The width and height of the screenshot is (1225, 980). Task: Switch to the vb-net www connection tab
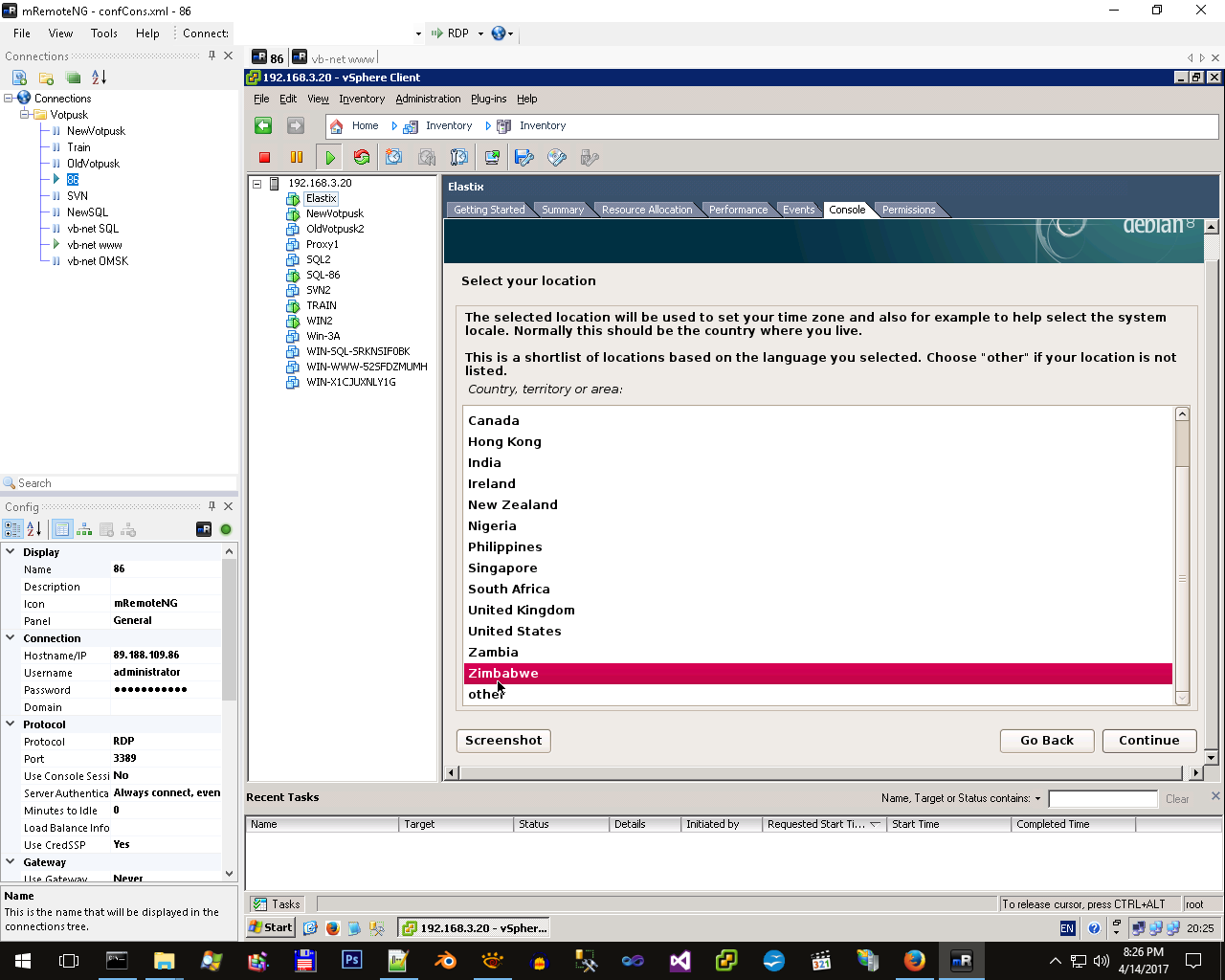pyautogui.click(x=335, y=58)
